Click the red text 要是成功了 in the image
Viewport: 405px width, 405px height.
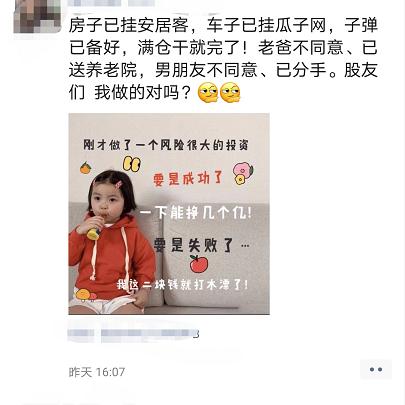pyautogui.click(x=188, y=179)
